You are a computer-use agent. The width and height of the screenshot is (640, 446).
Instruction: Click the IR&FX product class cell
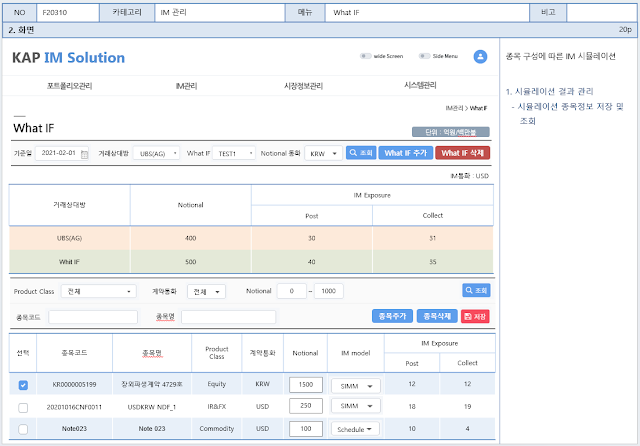pos(217,407)
